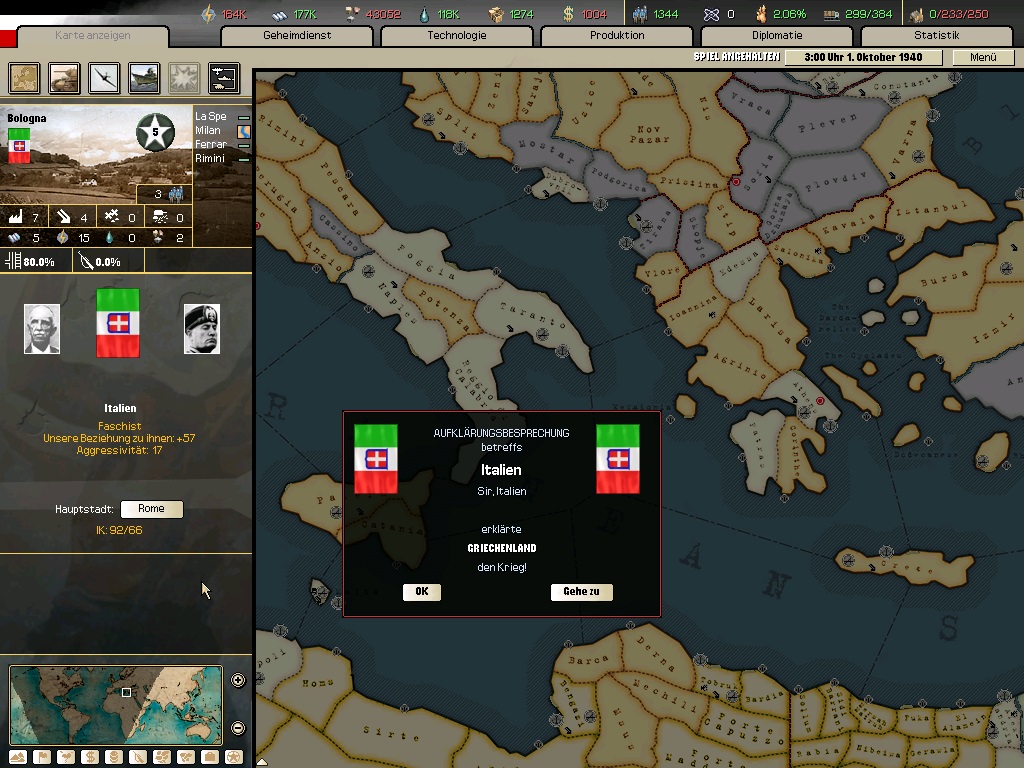Select the partisan rifle map mode icon

click(x=138, y=757)
